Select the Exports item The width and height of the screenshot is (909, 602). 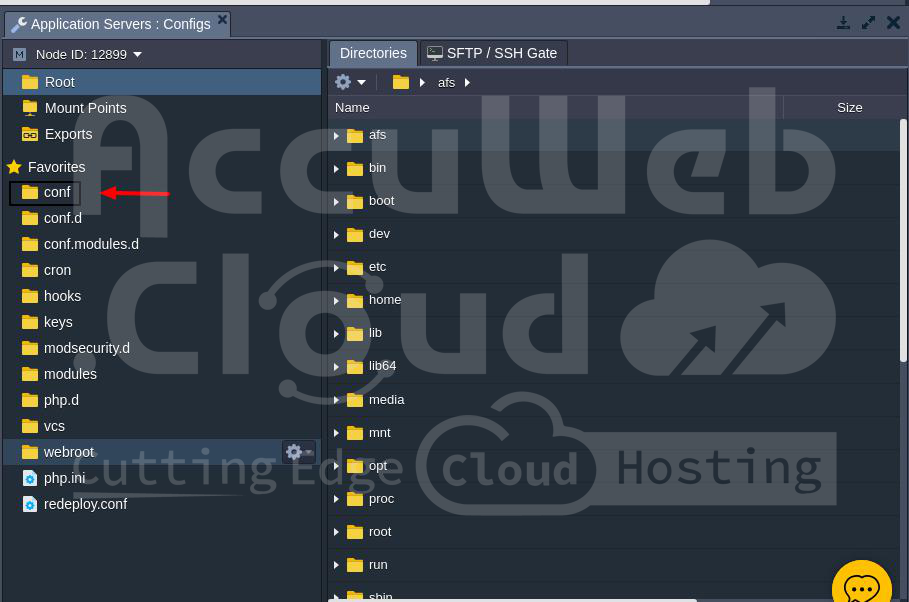click(x=68, y=134)
